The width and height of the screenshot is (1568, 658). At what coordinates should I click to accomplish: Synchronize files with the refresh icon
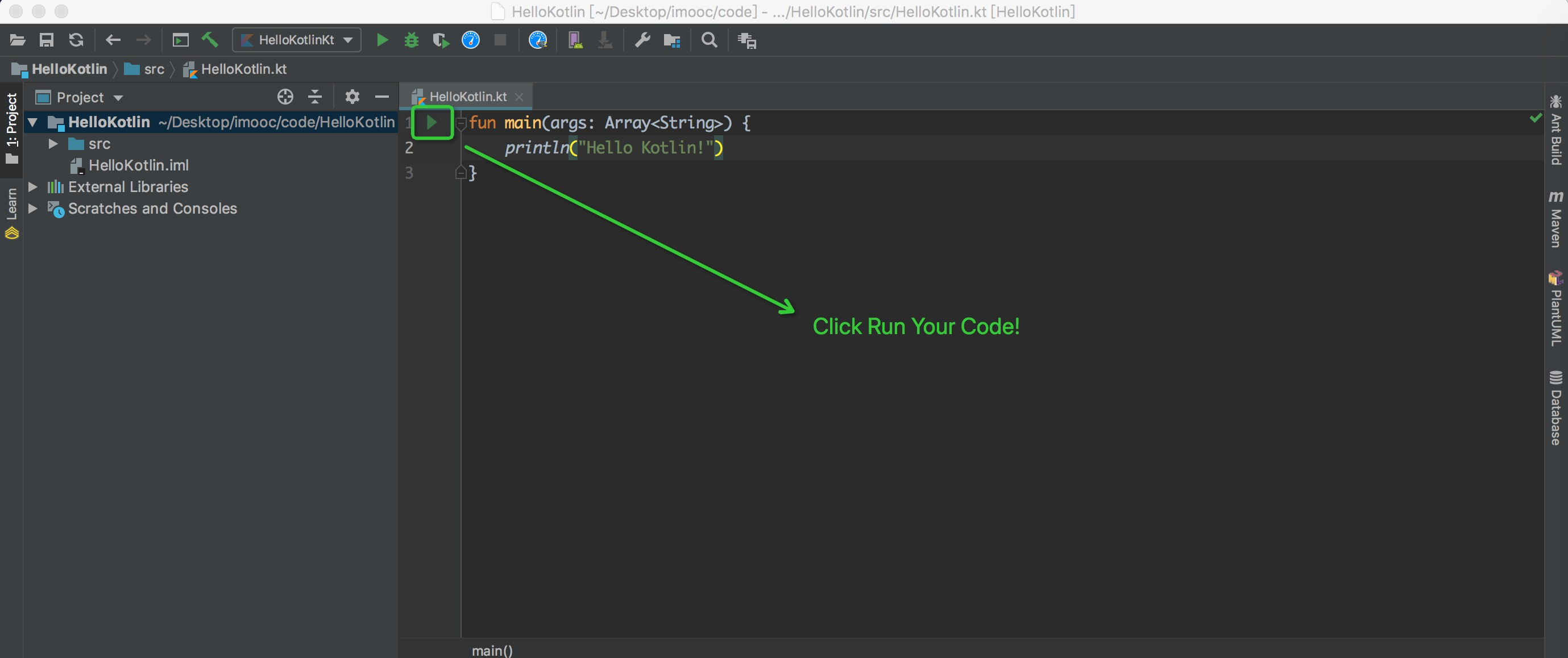point(76,40)
